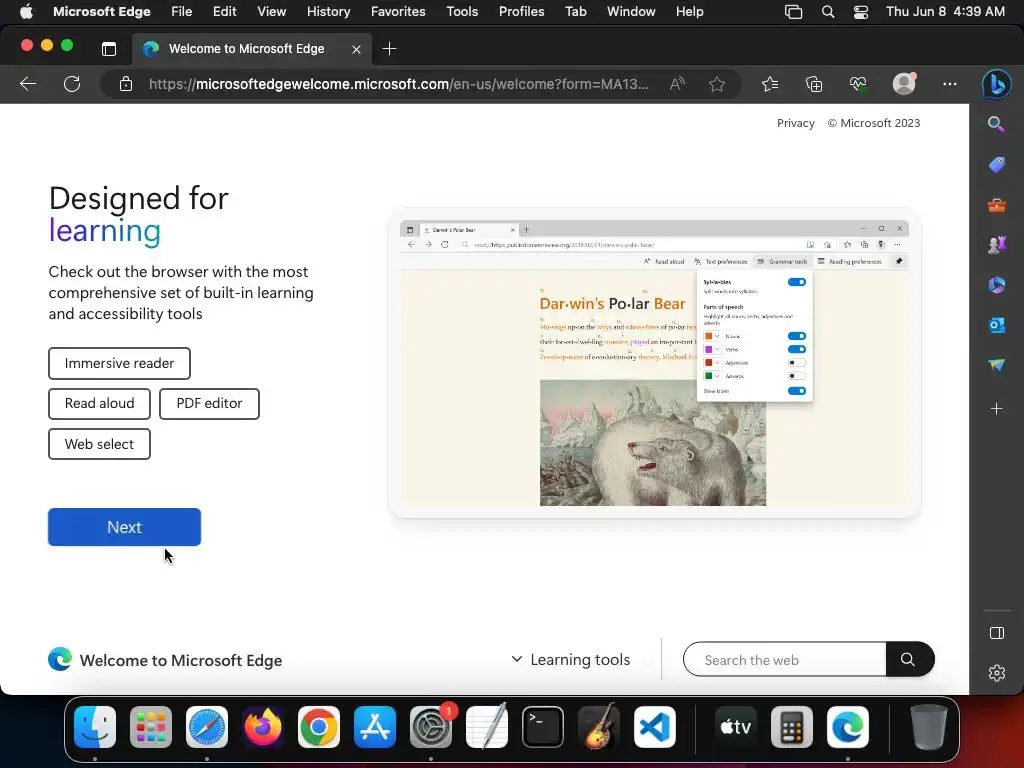The image size is (1024, 768).
Task: Open Google Chrome from the Dock
Action: pos(319,727)
